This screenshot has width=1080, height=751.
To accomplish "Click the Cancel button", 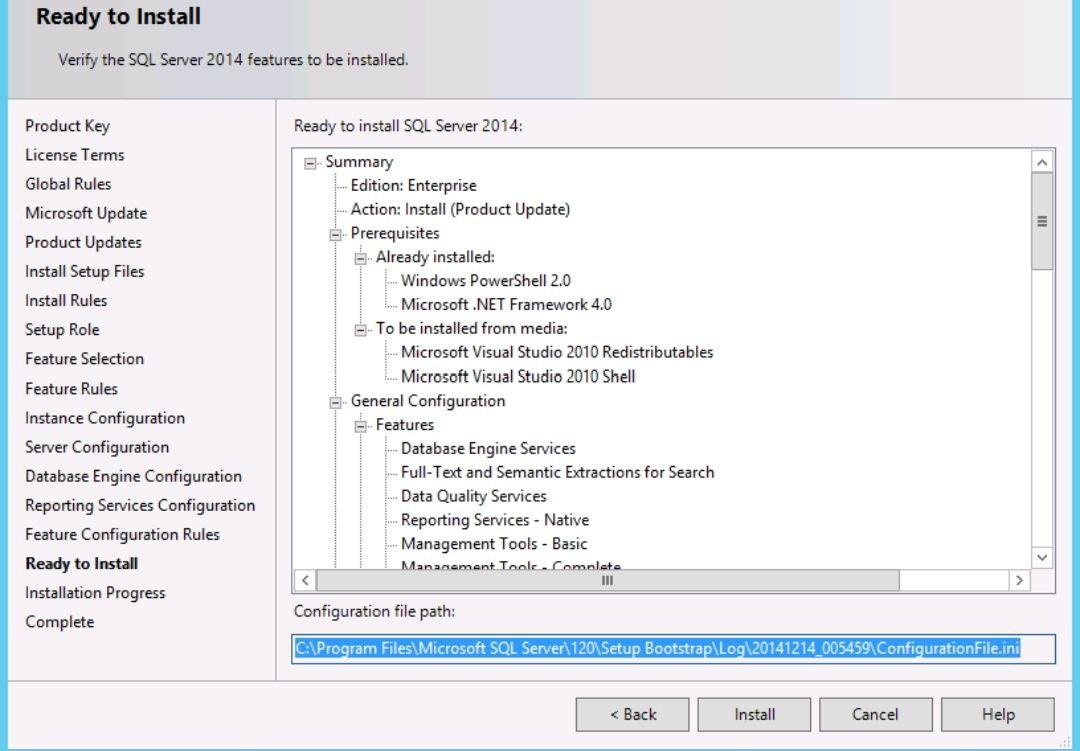I will coord(875,714).
